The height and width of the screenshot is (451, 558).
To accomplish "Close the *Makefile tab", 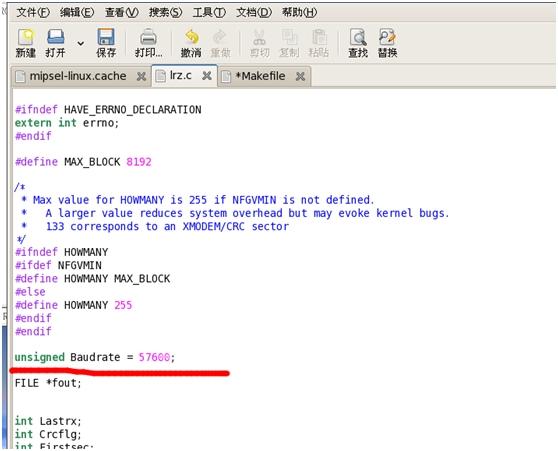I will (x=300, y=76).
